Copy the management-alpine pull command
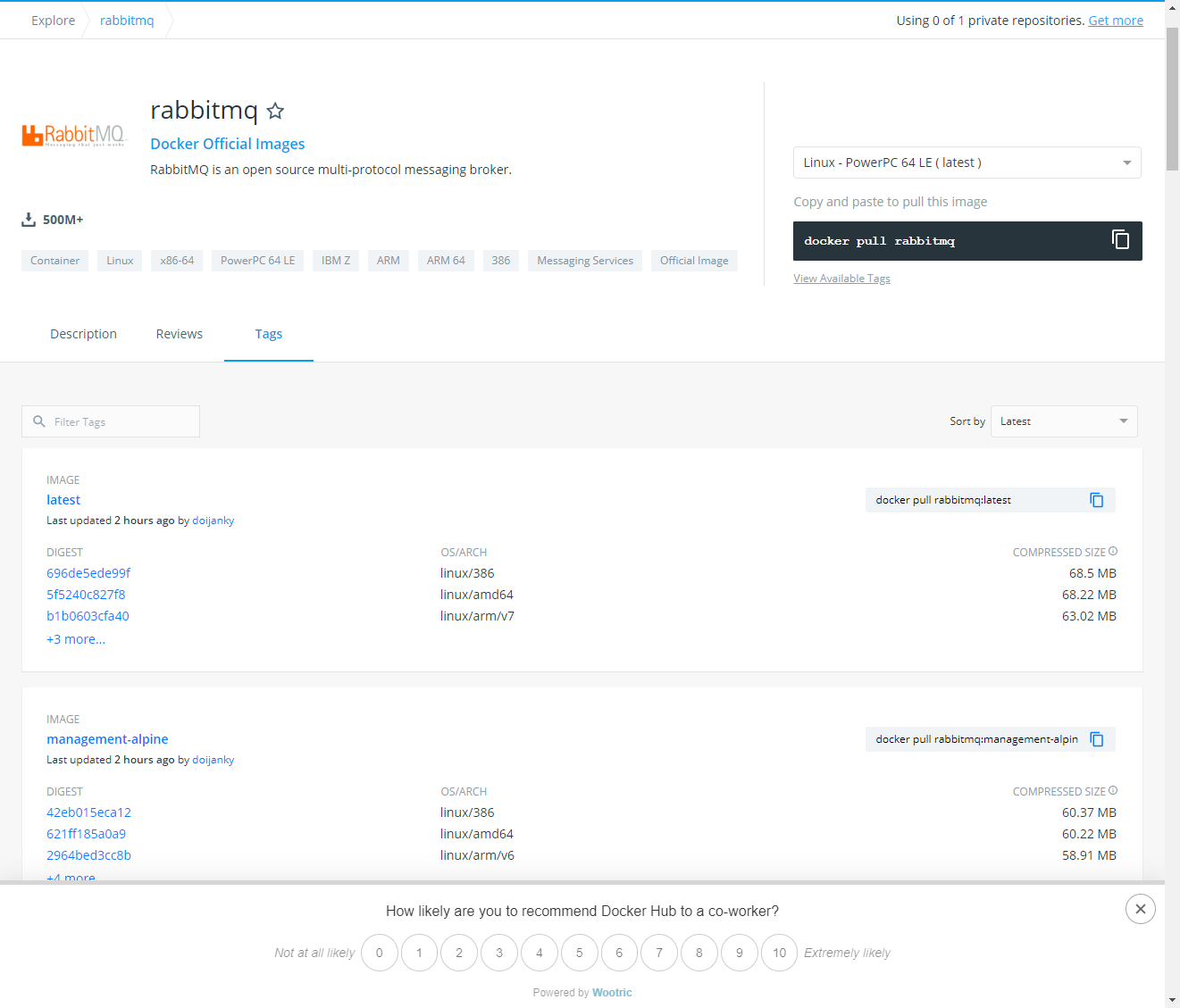This screenshot has height=1008, width=1180. pyautogui.click(x=1097, y=739)
